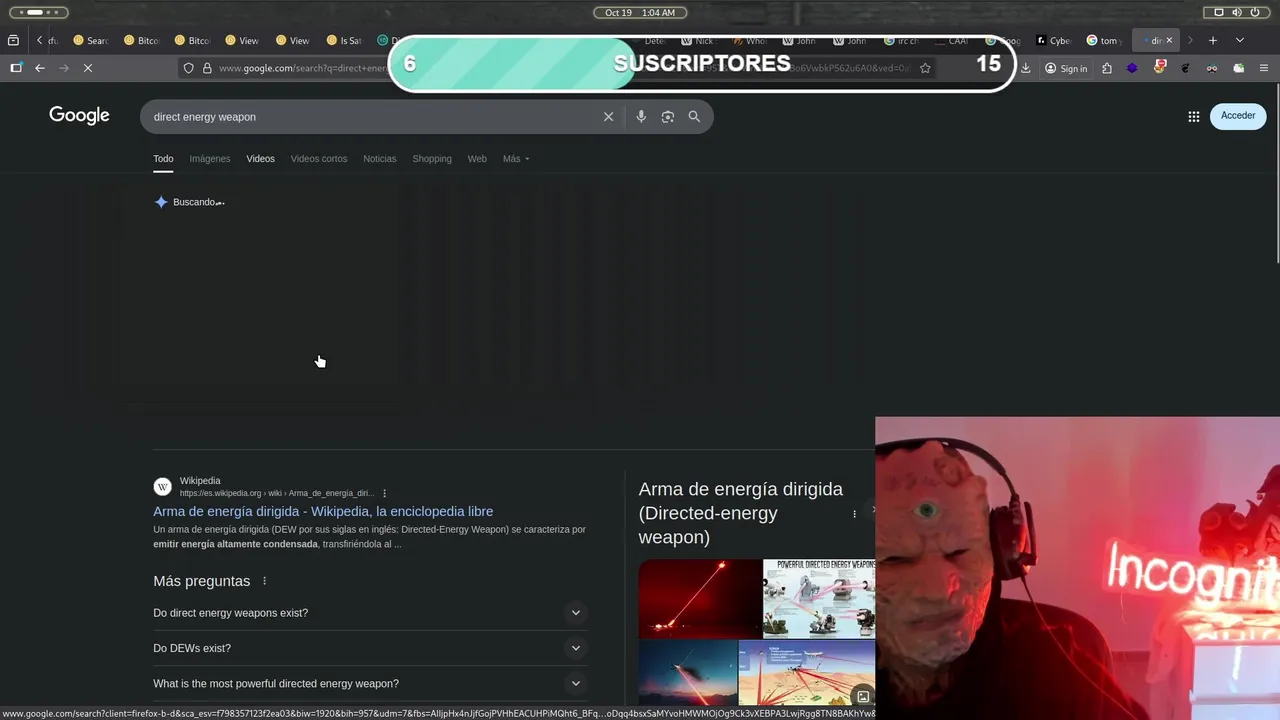Open the 'Powerful Directed Energy Weapons' thumbnail
Viewport: 1280px width, 720px height.
[x=819, y=598]
